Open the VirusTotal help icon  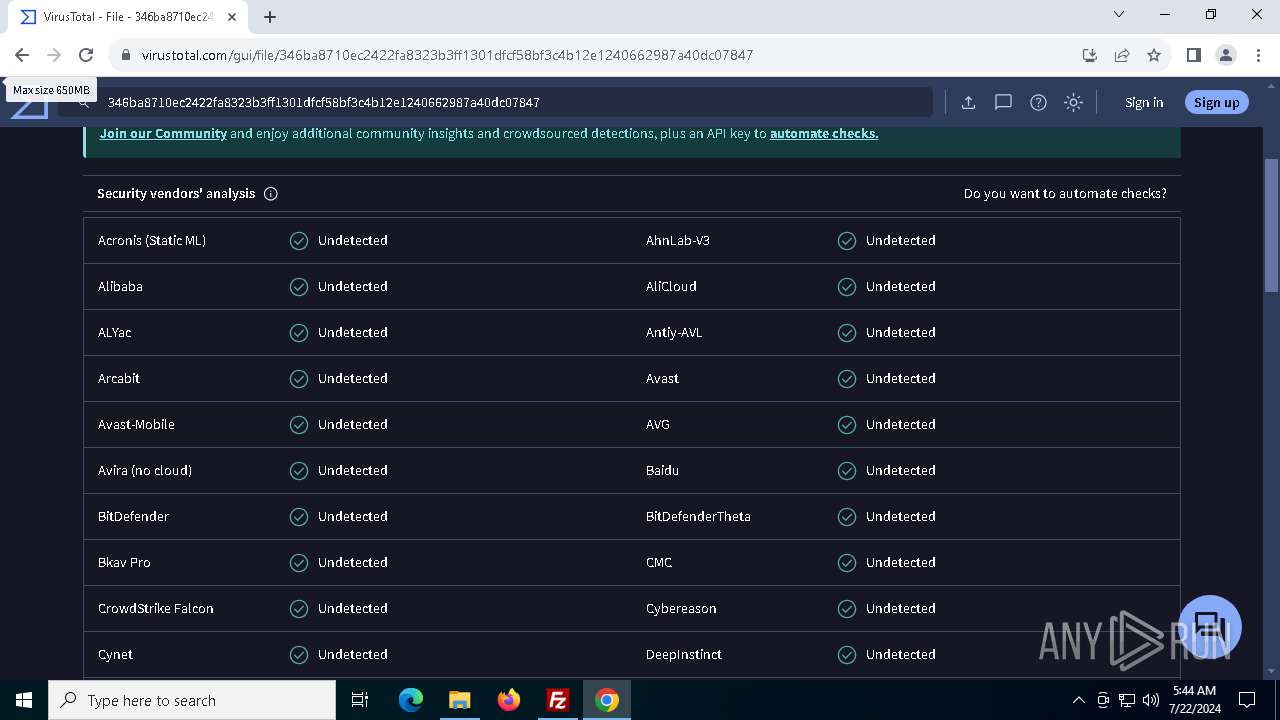pyautogui.click(x=1038, y=102)
